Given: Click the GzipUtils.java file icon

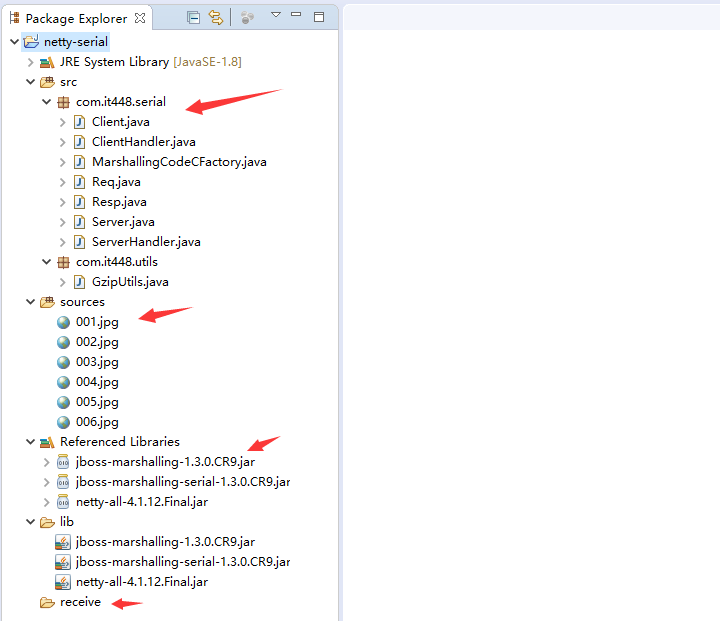Looking at the screenshot, I should (79, 282).
